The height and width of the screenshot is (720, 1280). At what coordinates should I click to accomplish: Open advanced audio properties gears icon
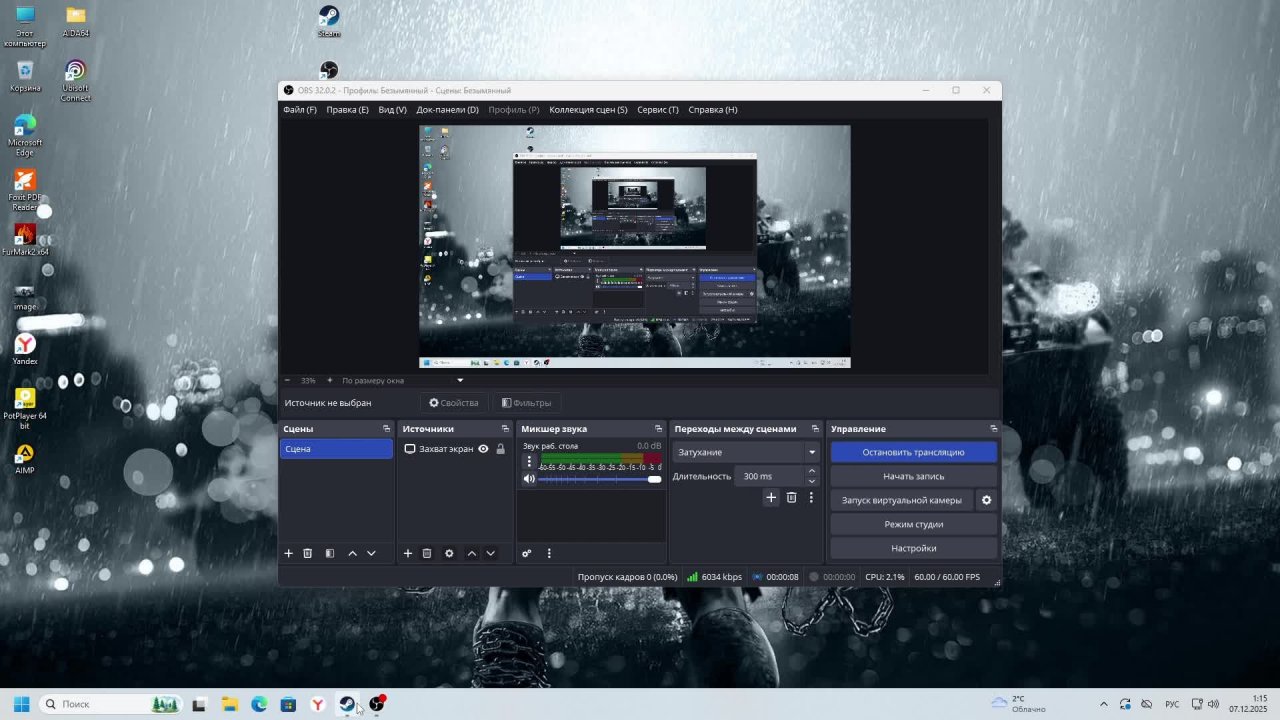pyautogui.click(x=527, y=553)
